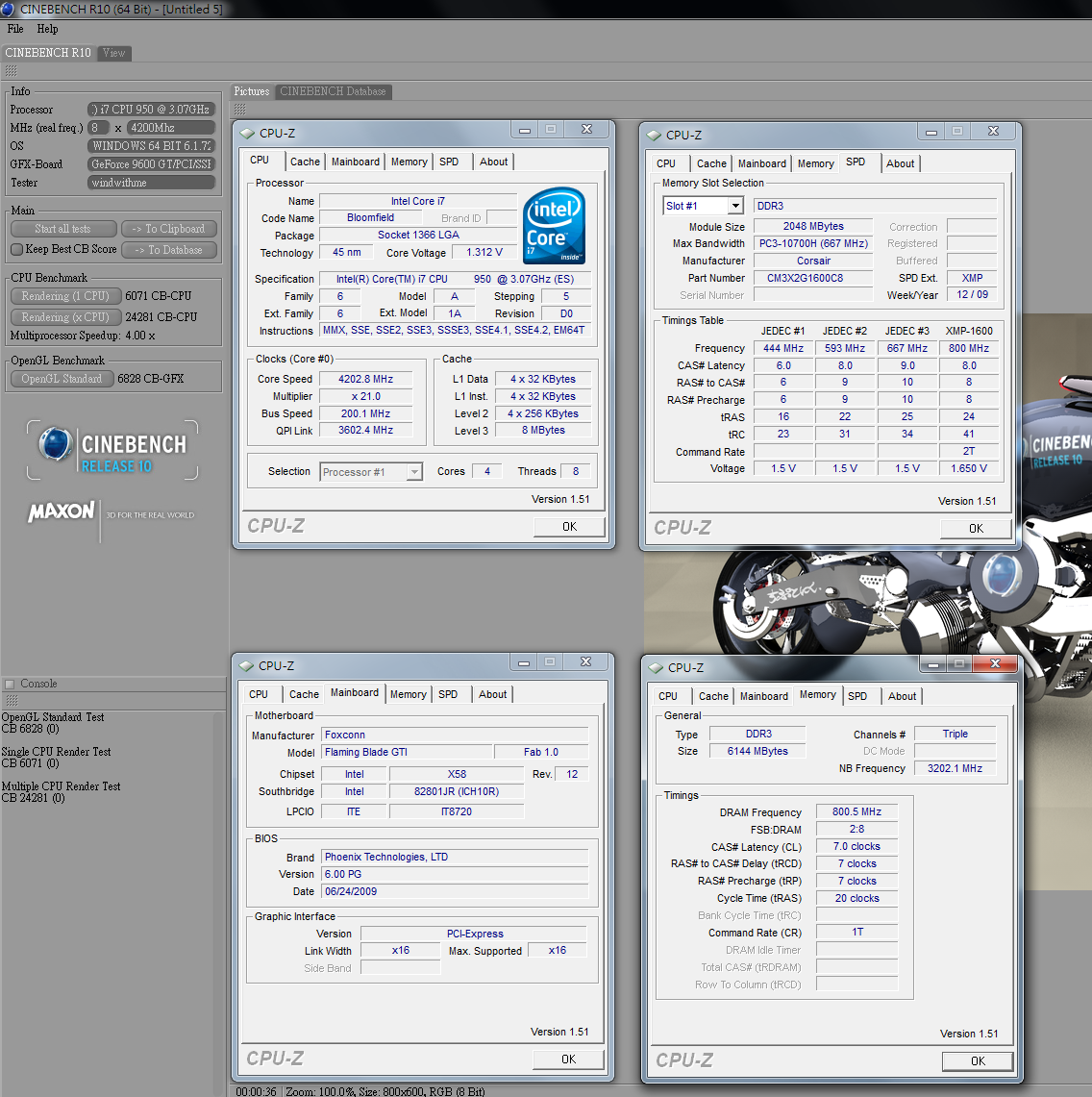Click the To Clipboard button
The width and height of the screenshot is (1092, 1097).
pos(168,229)
